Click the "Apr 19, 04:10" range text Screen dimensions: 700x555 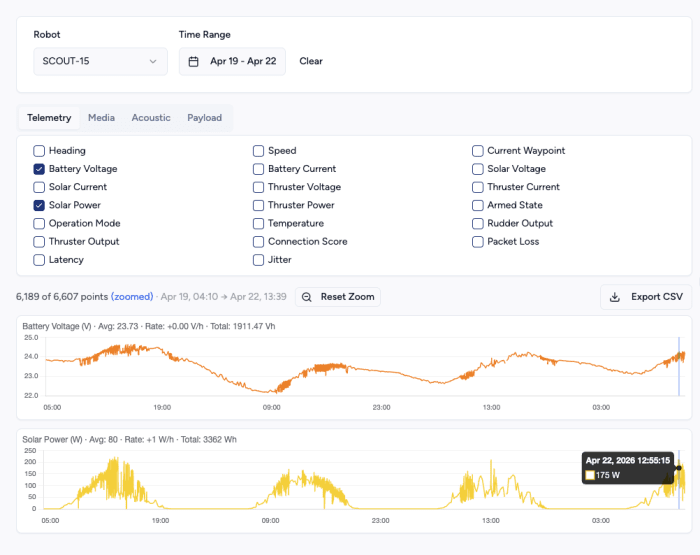pos(189,297)
